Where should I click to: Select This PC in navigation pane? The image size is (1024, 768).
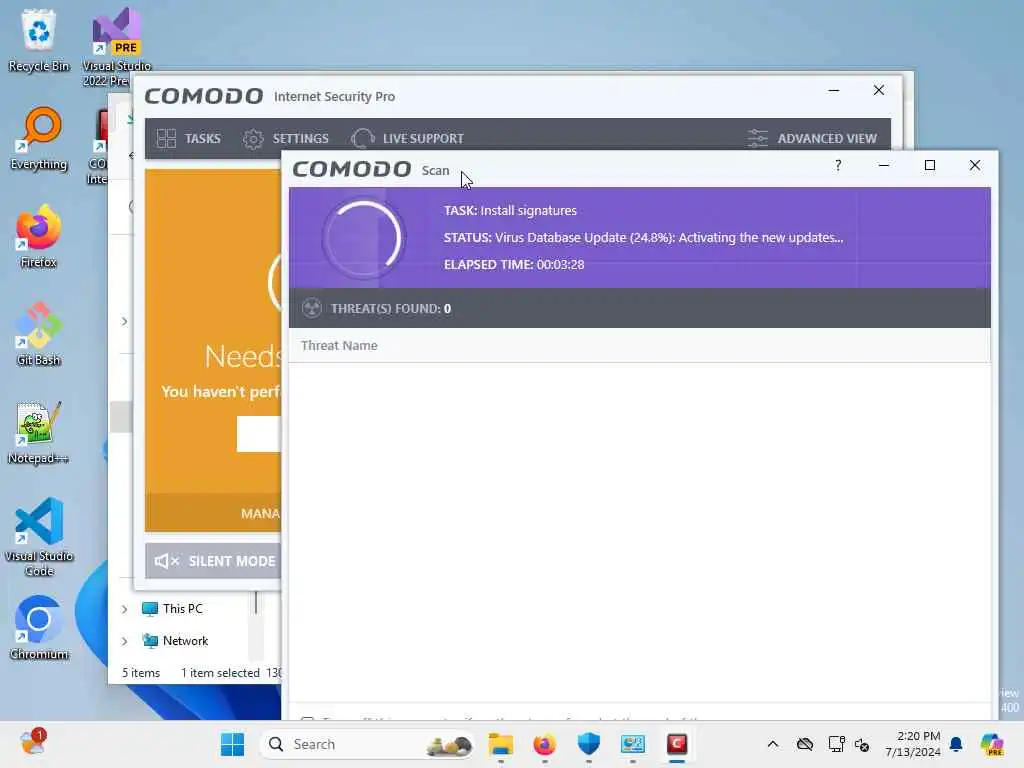(172, 609)
